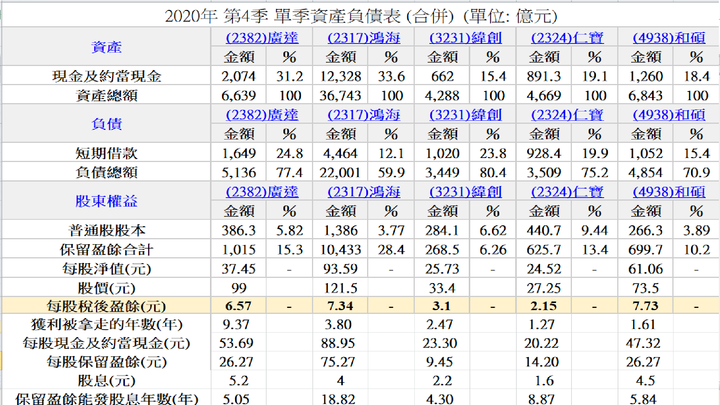Image resolution: width=720 pixels, height=405 pixels.
Task: Select cell with value 268.5
Action: pyautogui.click(x=442, y=250)
